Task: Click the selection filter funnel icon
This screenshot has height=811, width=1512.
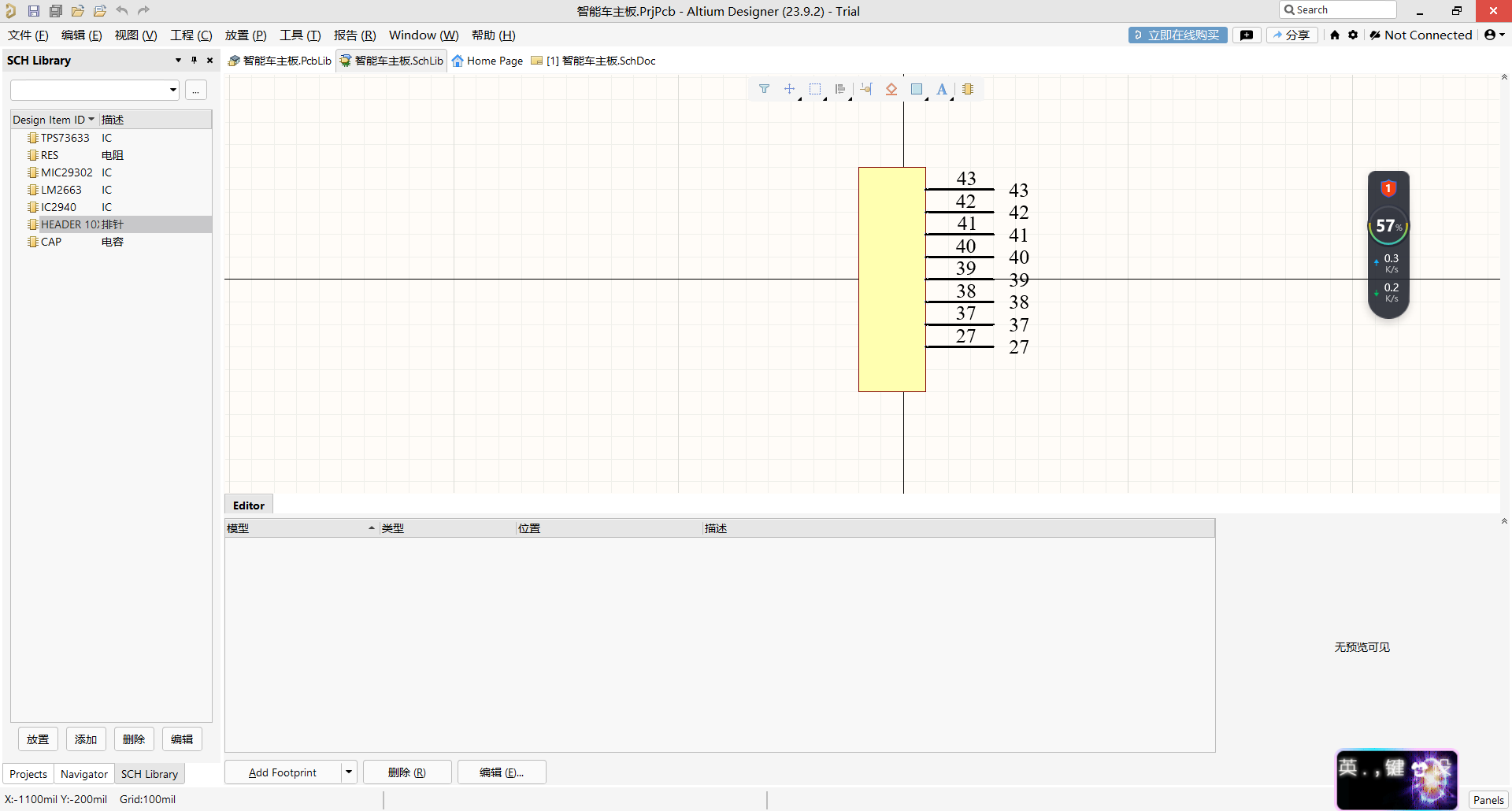Action: point(764,89)
